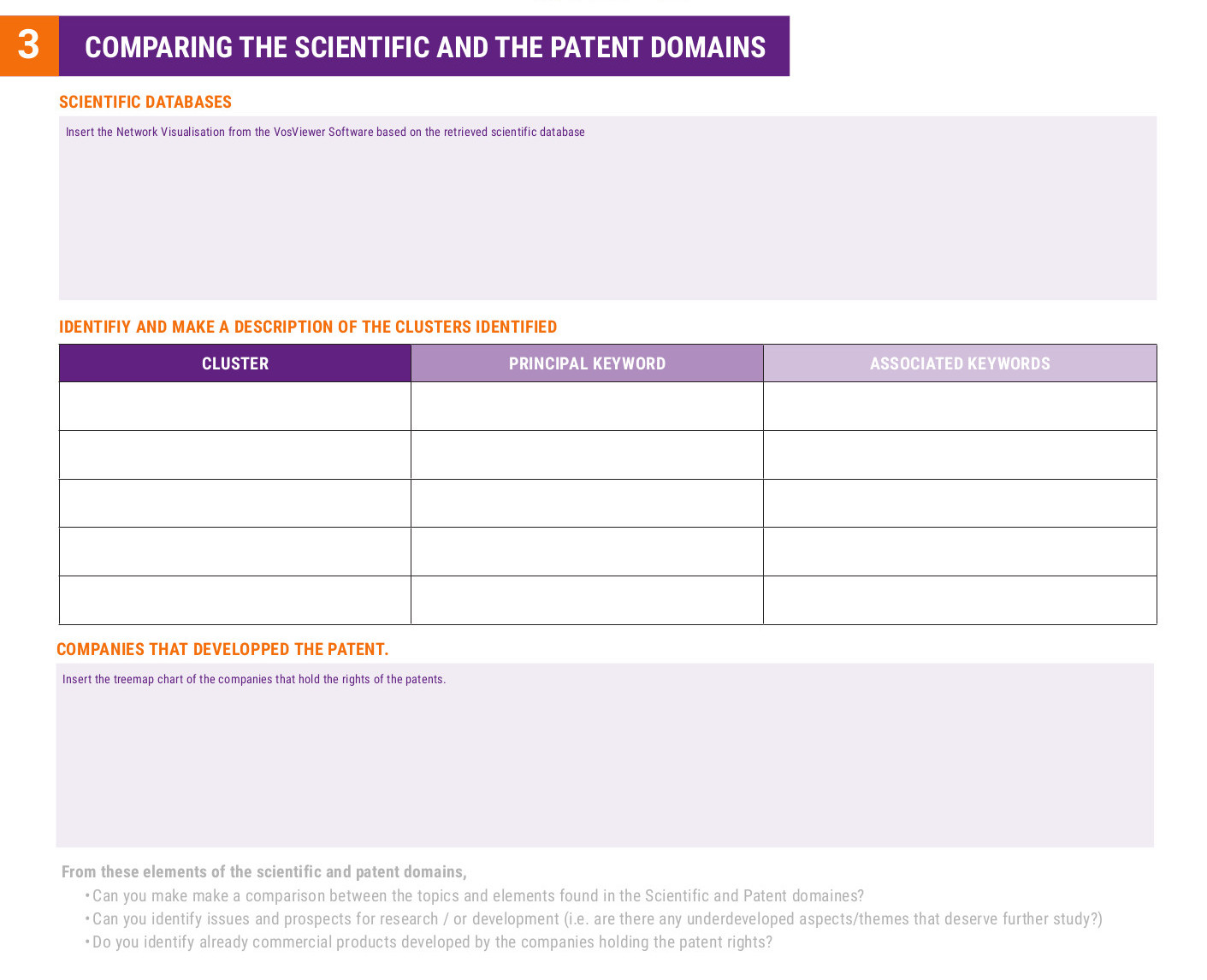Click the third row cell under CLUSTER
1207x980 pixels.
click(x=235, y=503)
